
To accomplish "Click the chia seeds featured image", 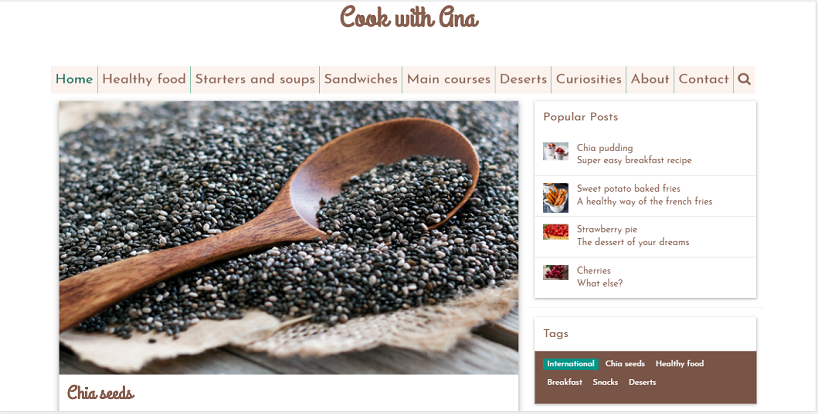I will [x=288, y=237].
